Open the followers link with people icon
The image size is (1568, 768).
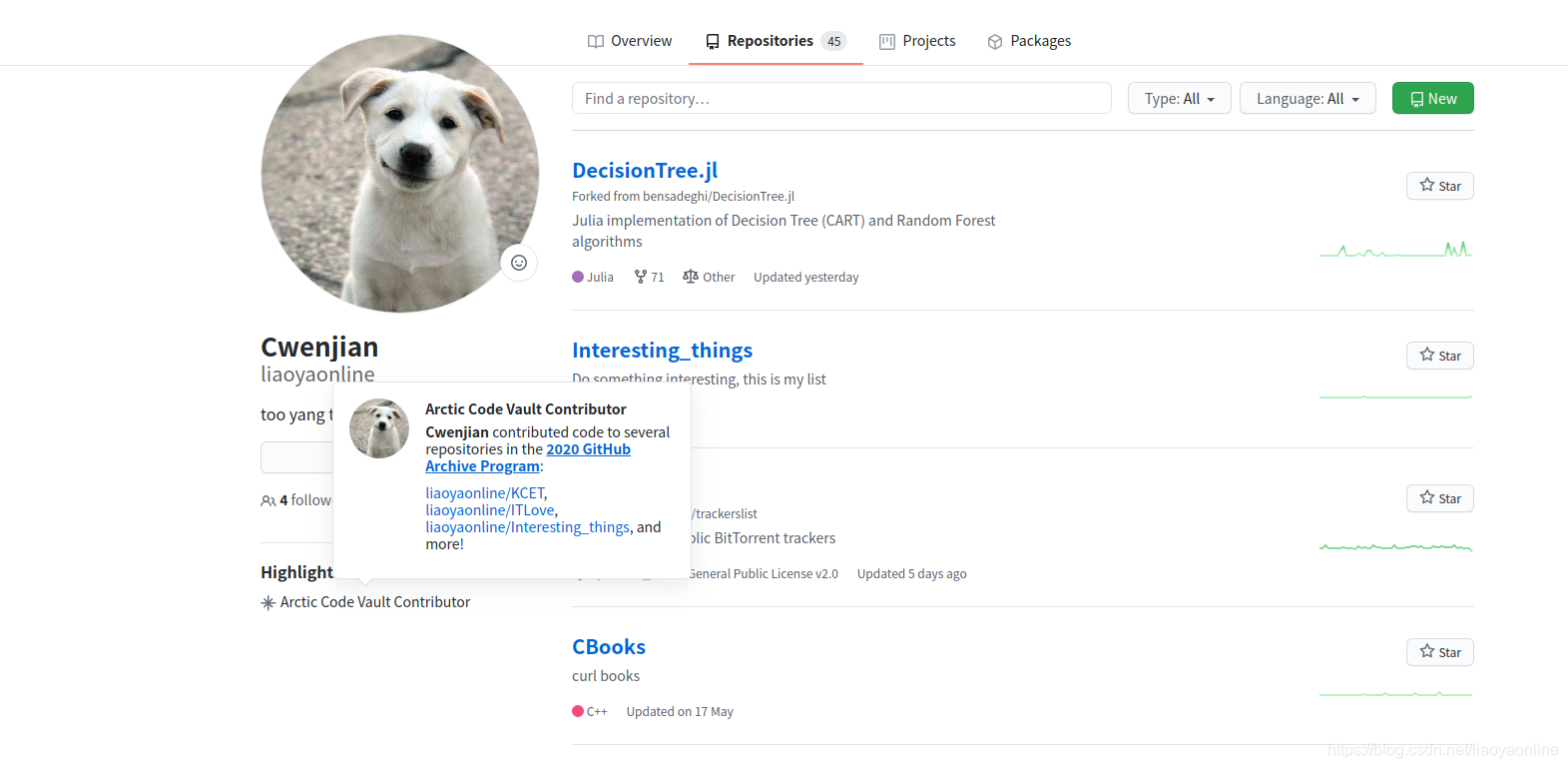coord(296,500)
